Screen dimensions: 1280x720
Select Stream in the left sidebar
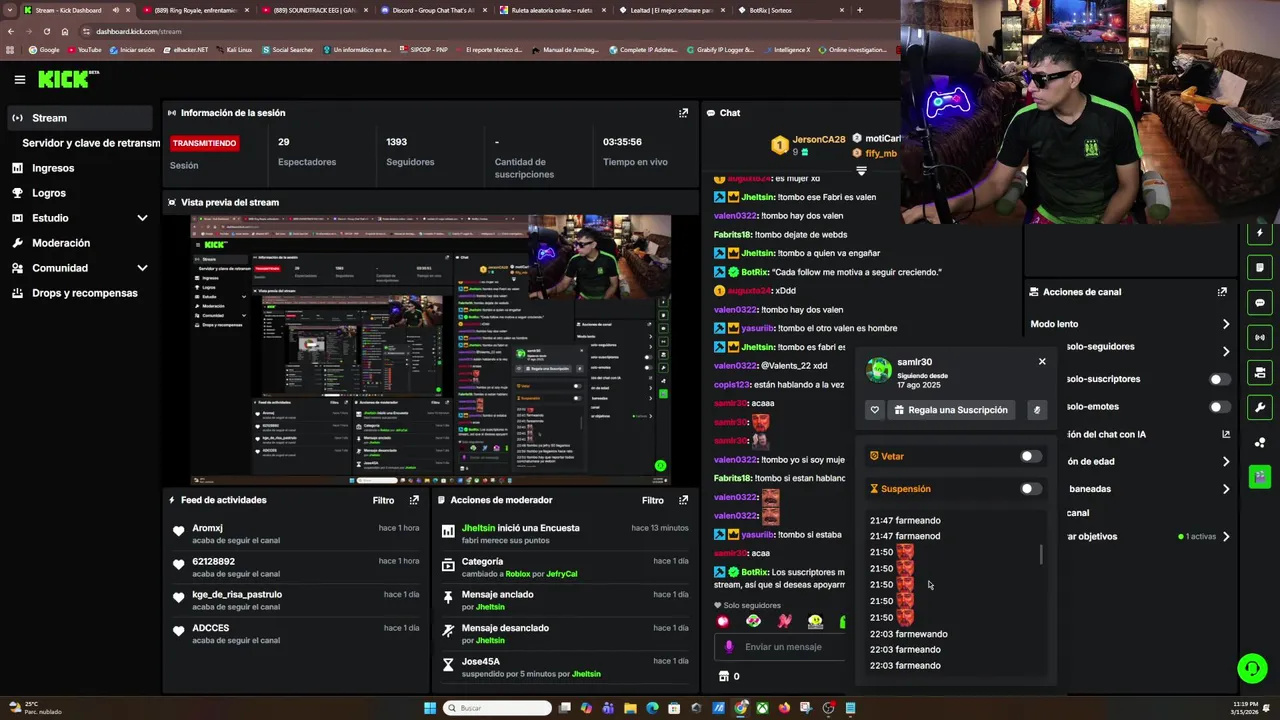point(79,118)
